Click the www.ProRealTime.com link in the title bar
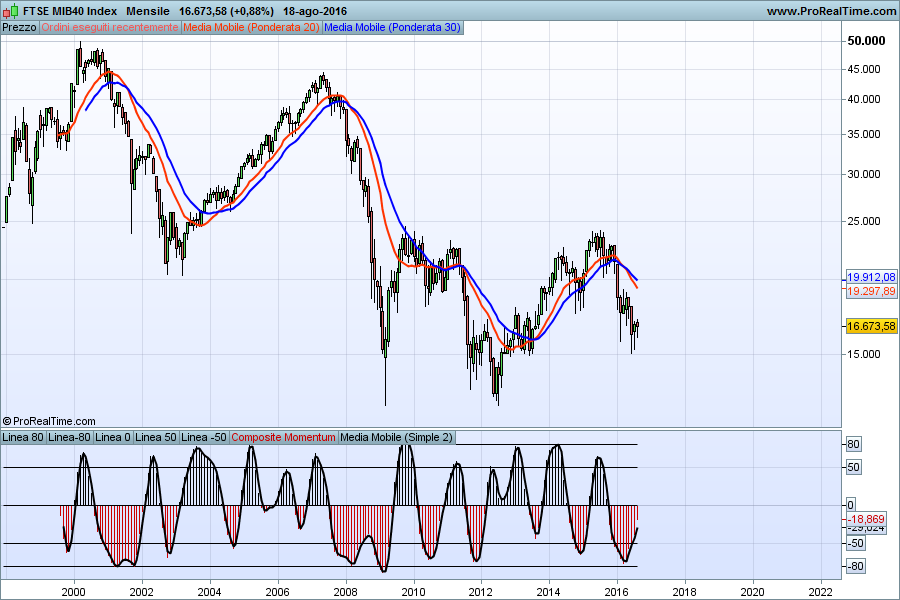This screenshot has width=900, height=600. click(x=831, y=11)
